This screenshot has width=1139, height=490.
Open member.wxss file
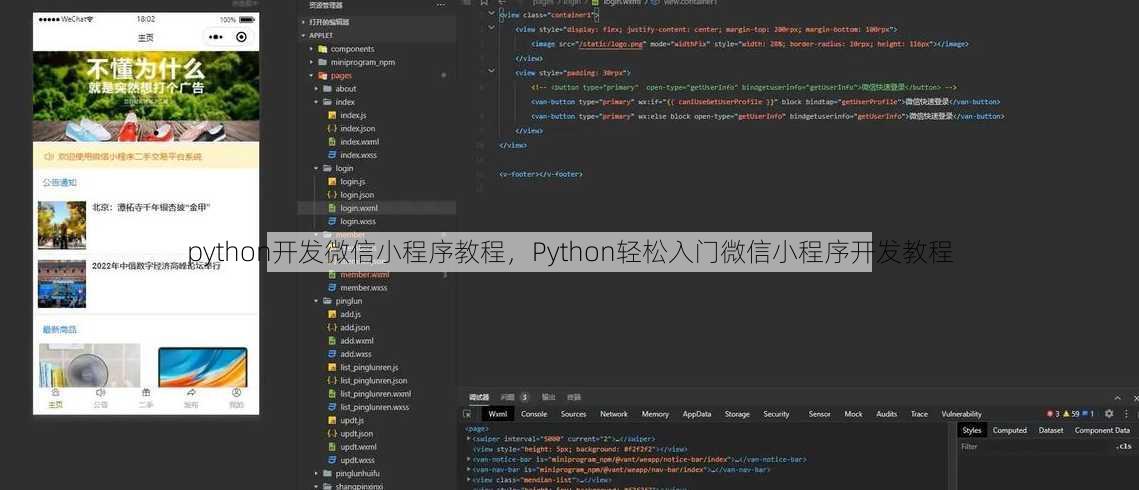364,287
